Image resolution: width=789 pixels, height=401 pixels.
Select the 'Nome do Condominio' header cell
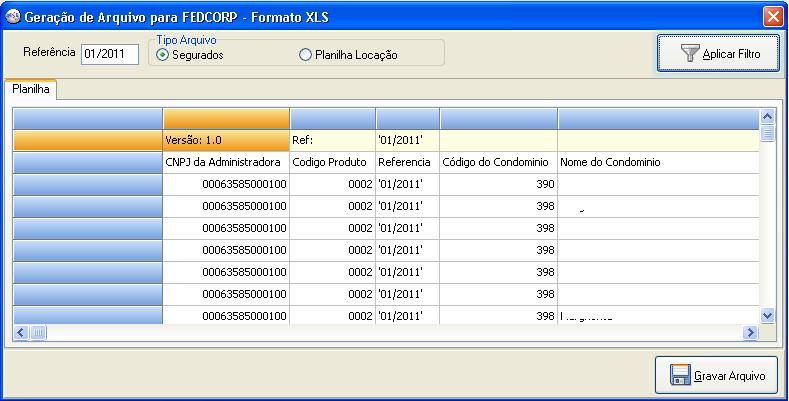(x=655, y=162)
